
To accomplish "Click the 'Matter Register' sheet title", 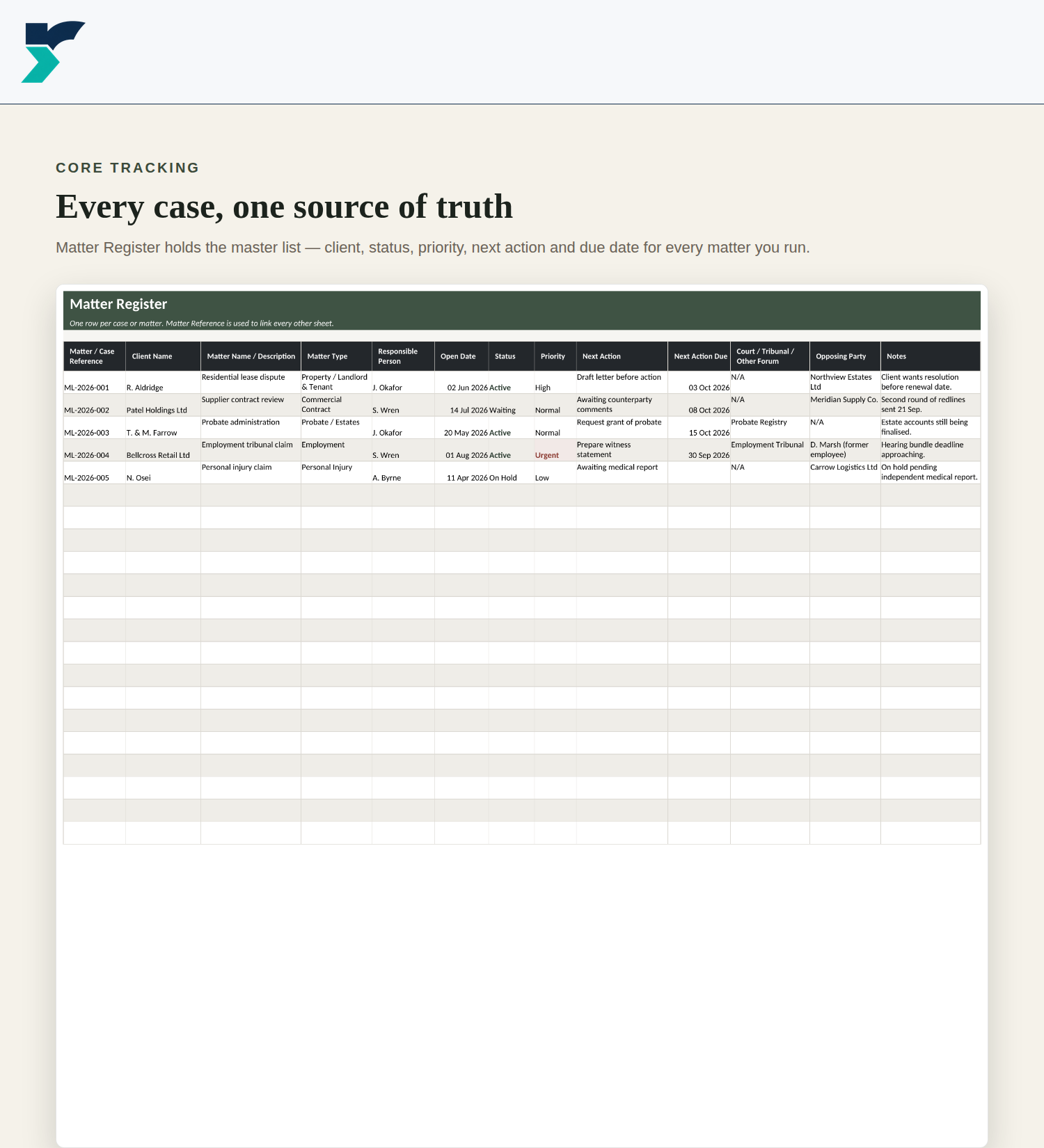I will pyautogui.click(x=118, y=304).
